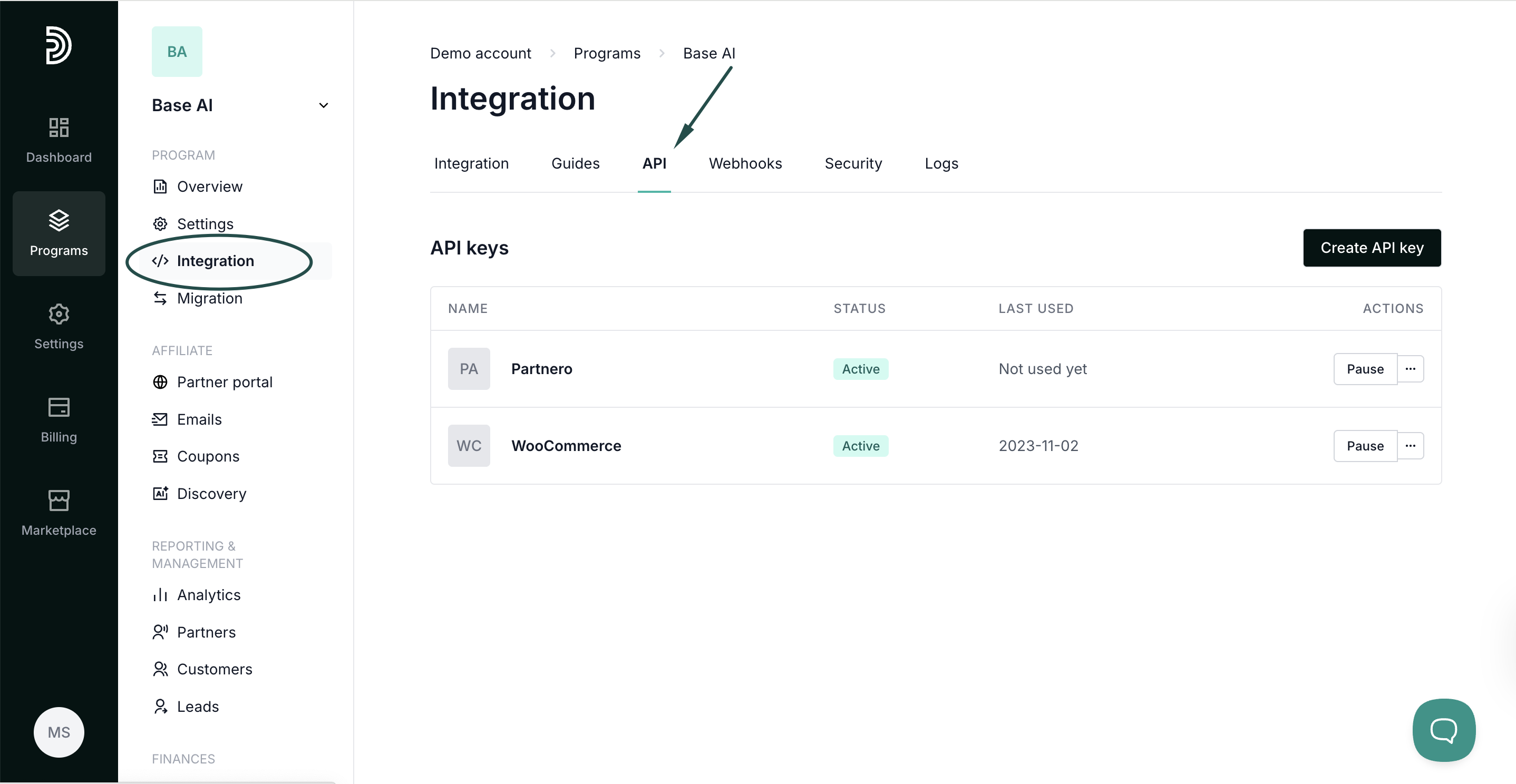This screenshot has width=1516, height=784.
Task: Open the MS user avatar menu
Action: [x=59, y=732]
